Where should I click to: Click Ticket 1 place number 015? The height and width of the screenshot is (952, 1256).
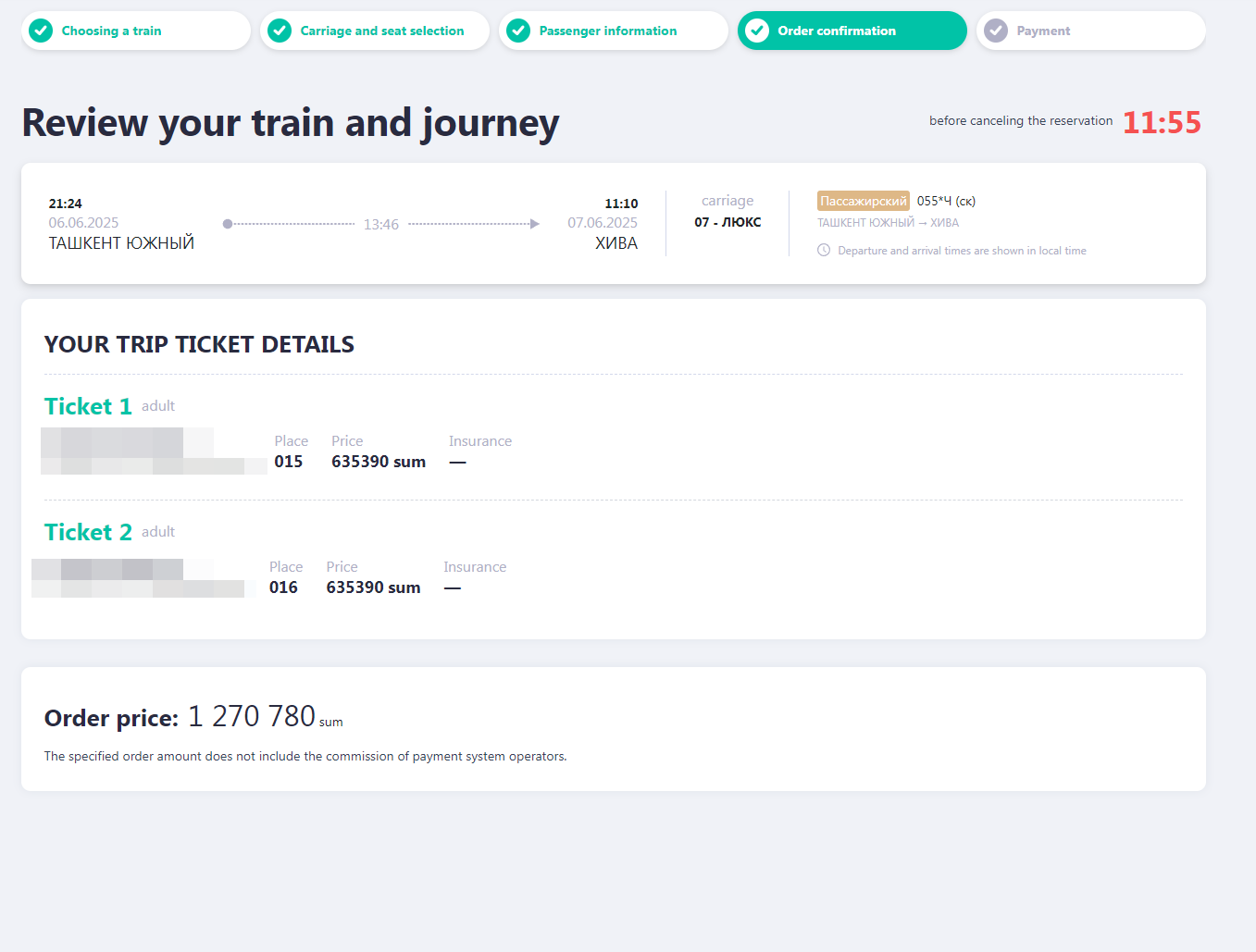coord(288,462)
